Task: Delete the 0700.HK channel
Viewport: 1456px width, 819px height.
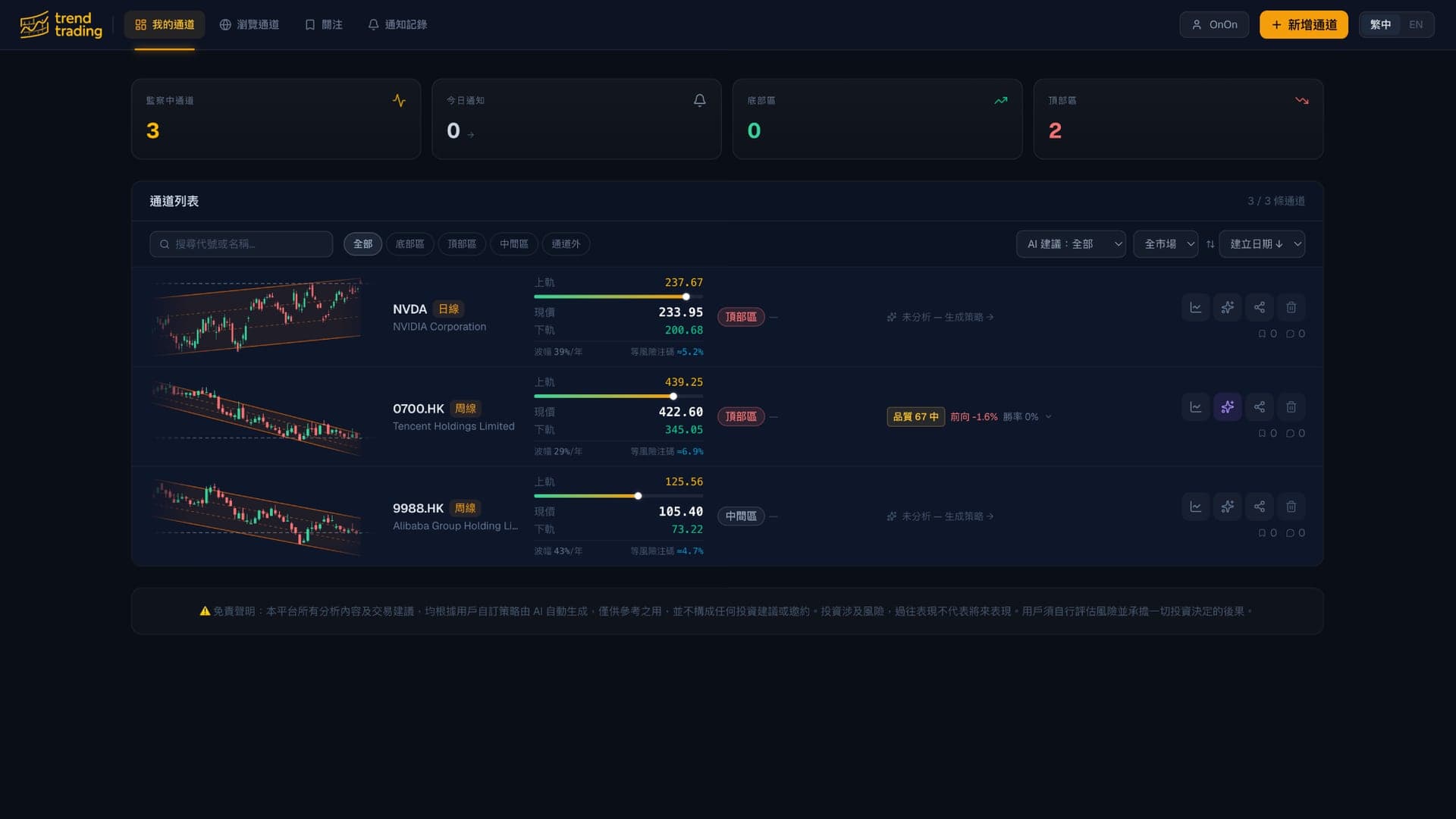Action: click(1291, 407)
